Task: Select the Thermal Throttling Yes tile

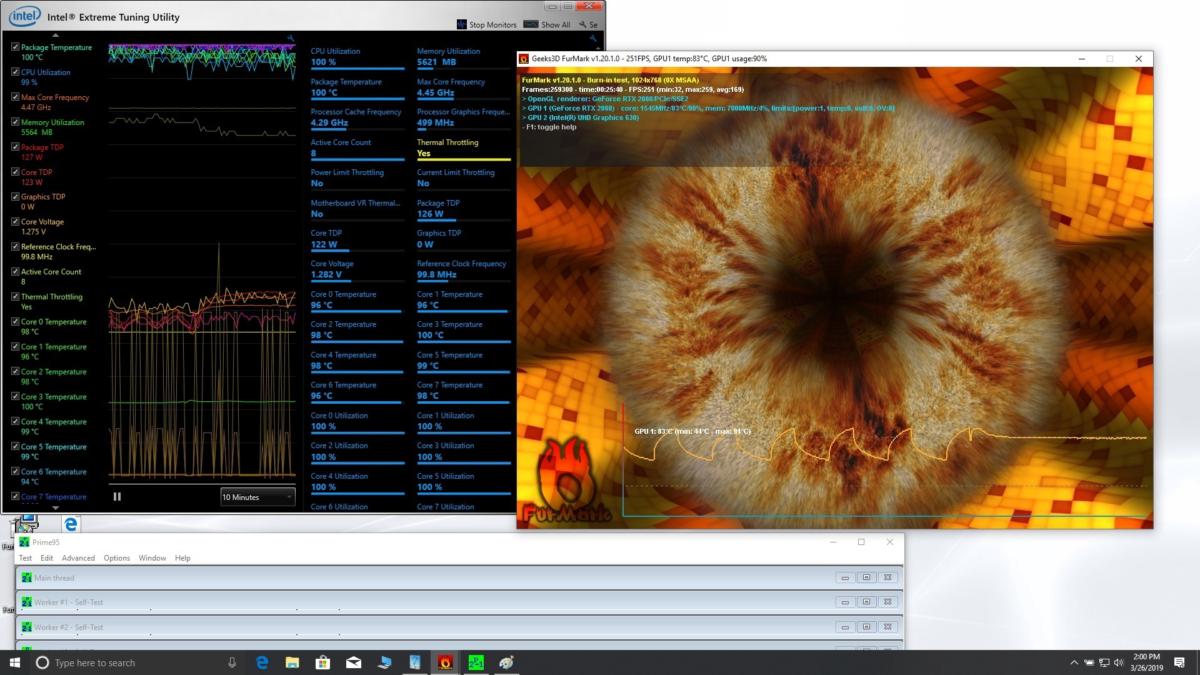Action: click(x=464, y=148)
